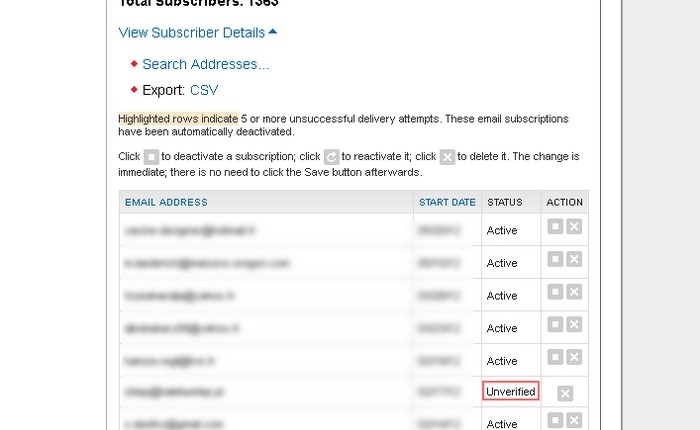700x430 pixels.
Task: Export subscribers via the CSV link
Action: point(204,90)
